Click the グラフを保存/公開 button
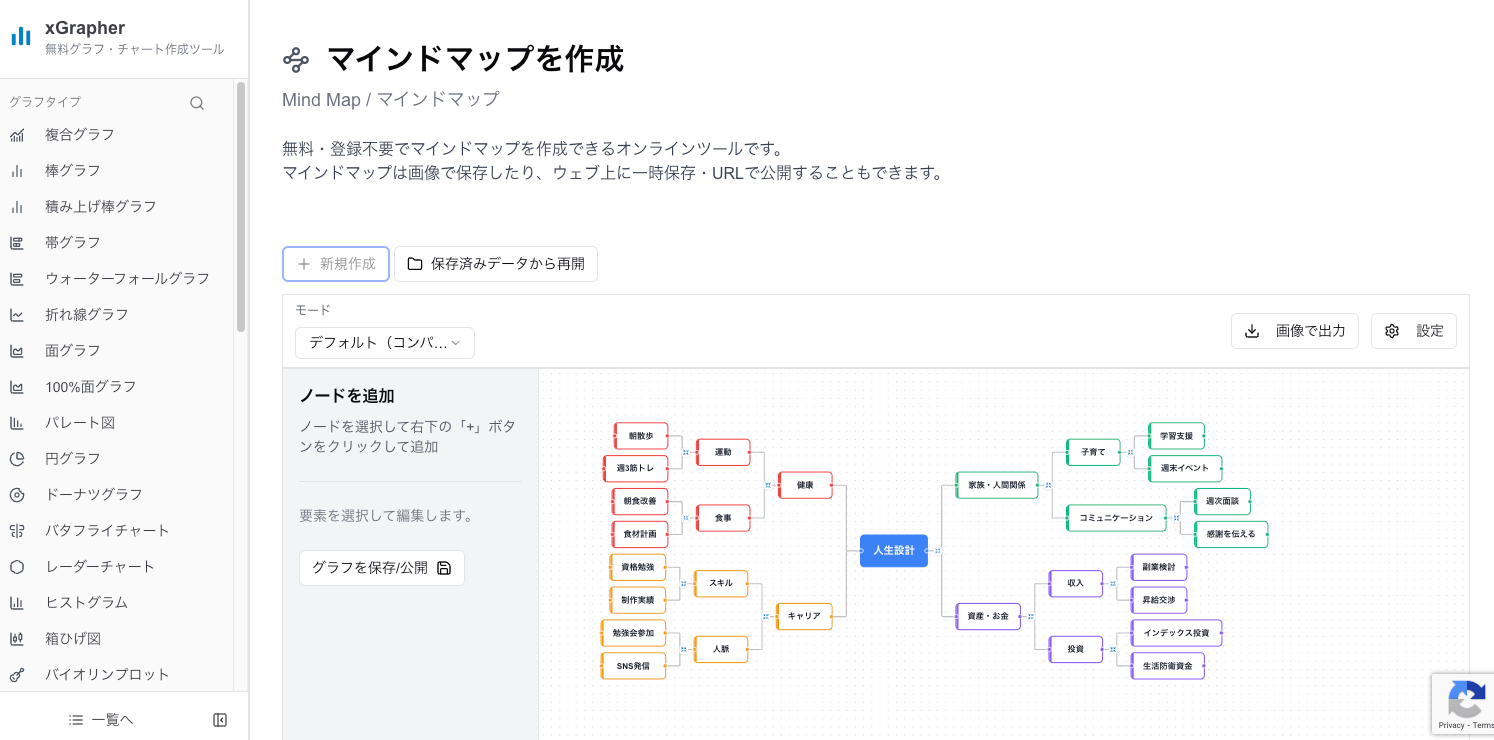This screenshot has width=1494, height=740. (x=381, y=567)
